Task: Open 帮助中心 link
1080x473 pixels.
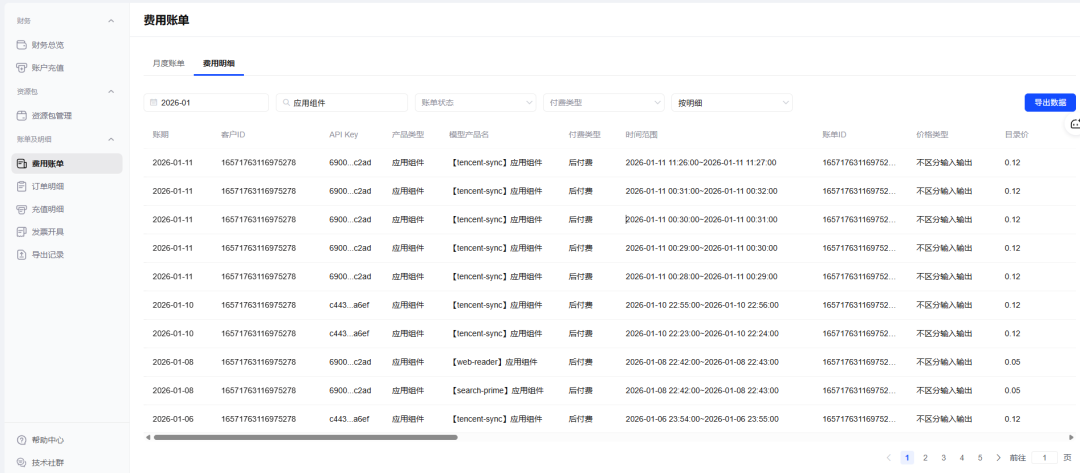Action: pyautogui.click(x=48, y=440)
